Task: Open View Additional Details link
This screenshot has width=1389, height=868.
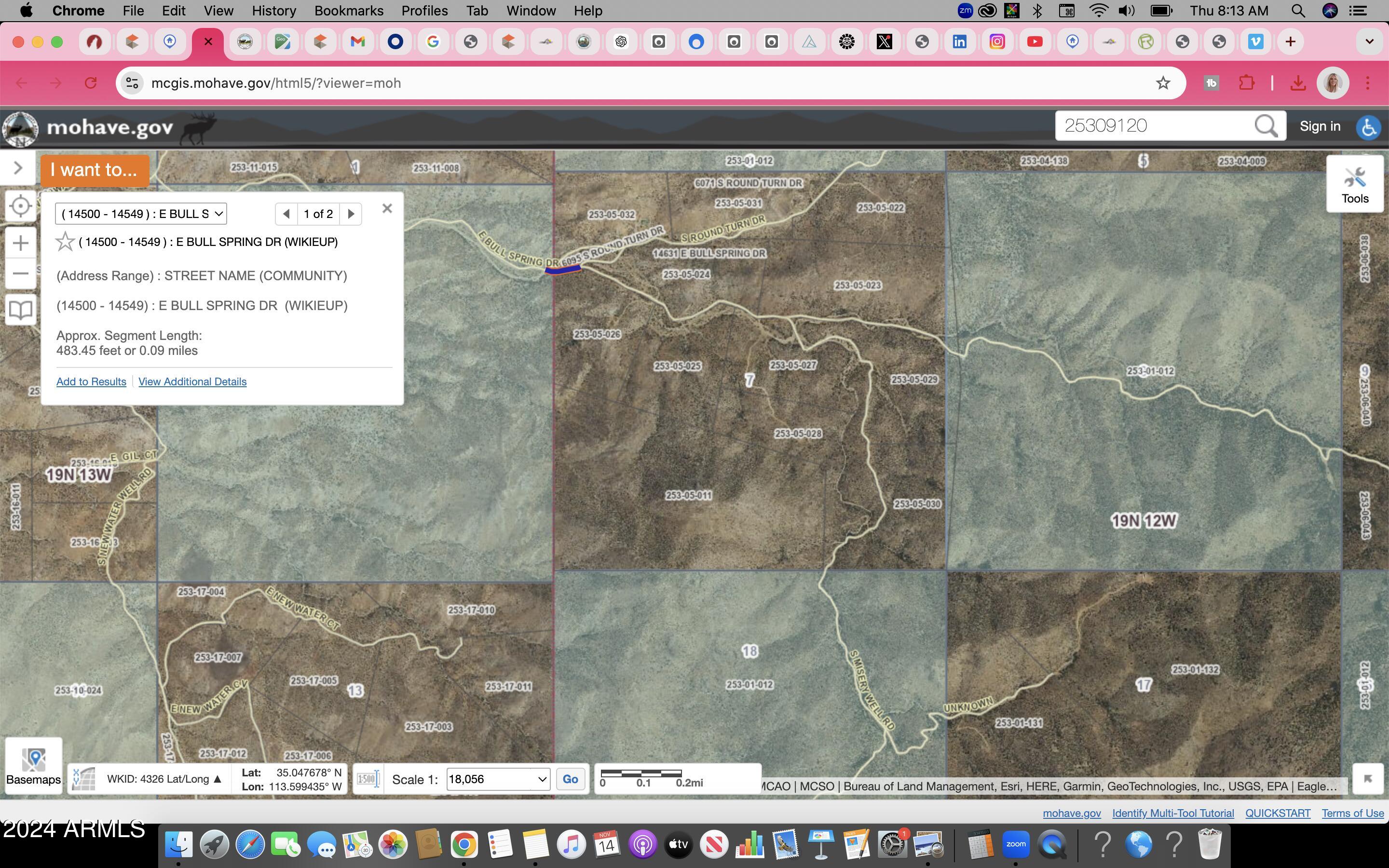Action: tap(192, 381)
